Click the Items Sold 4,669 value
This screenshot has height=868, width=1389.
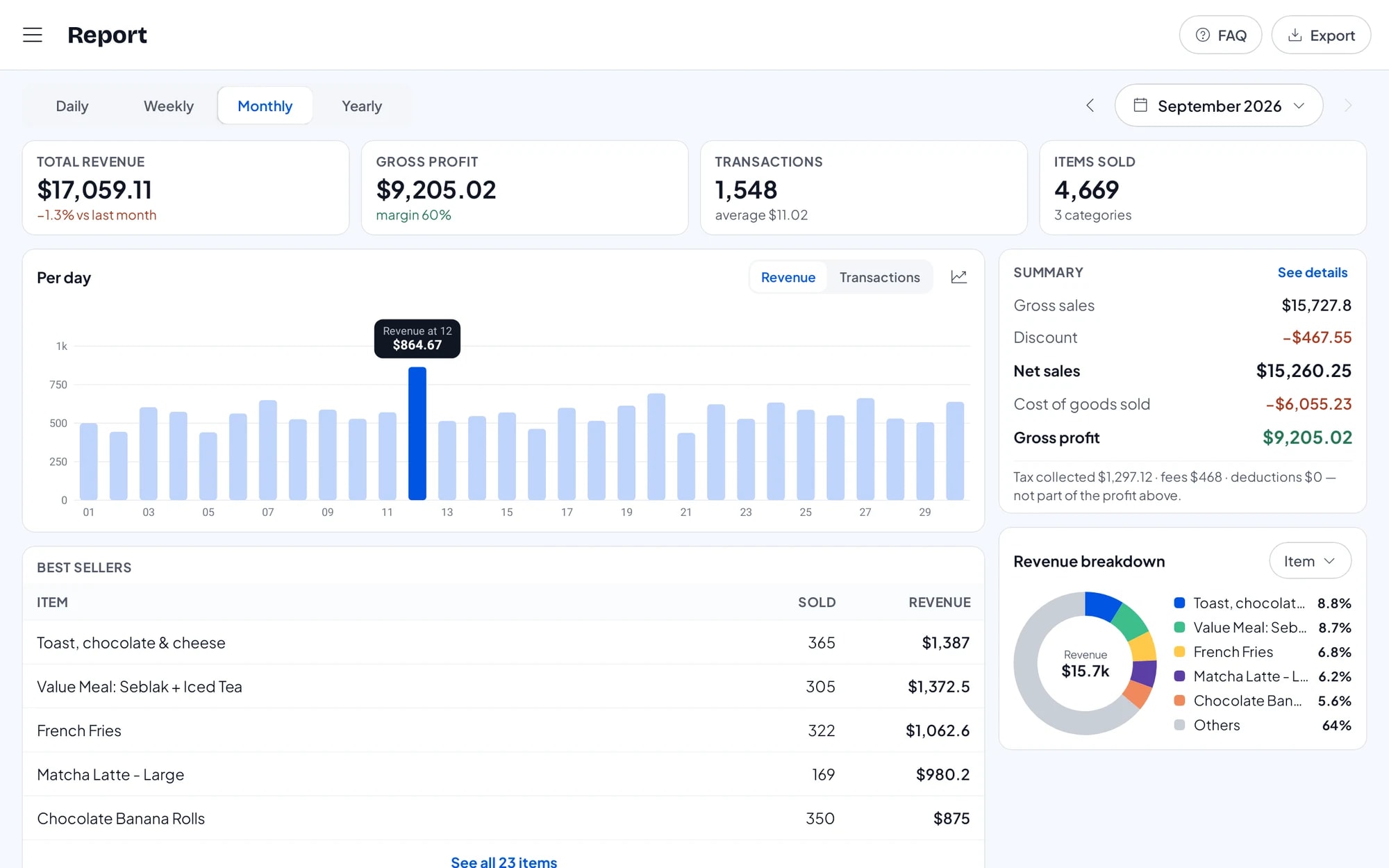(x=1086, y=190)
